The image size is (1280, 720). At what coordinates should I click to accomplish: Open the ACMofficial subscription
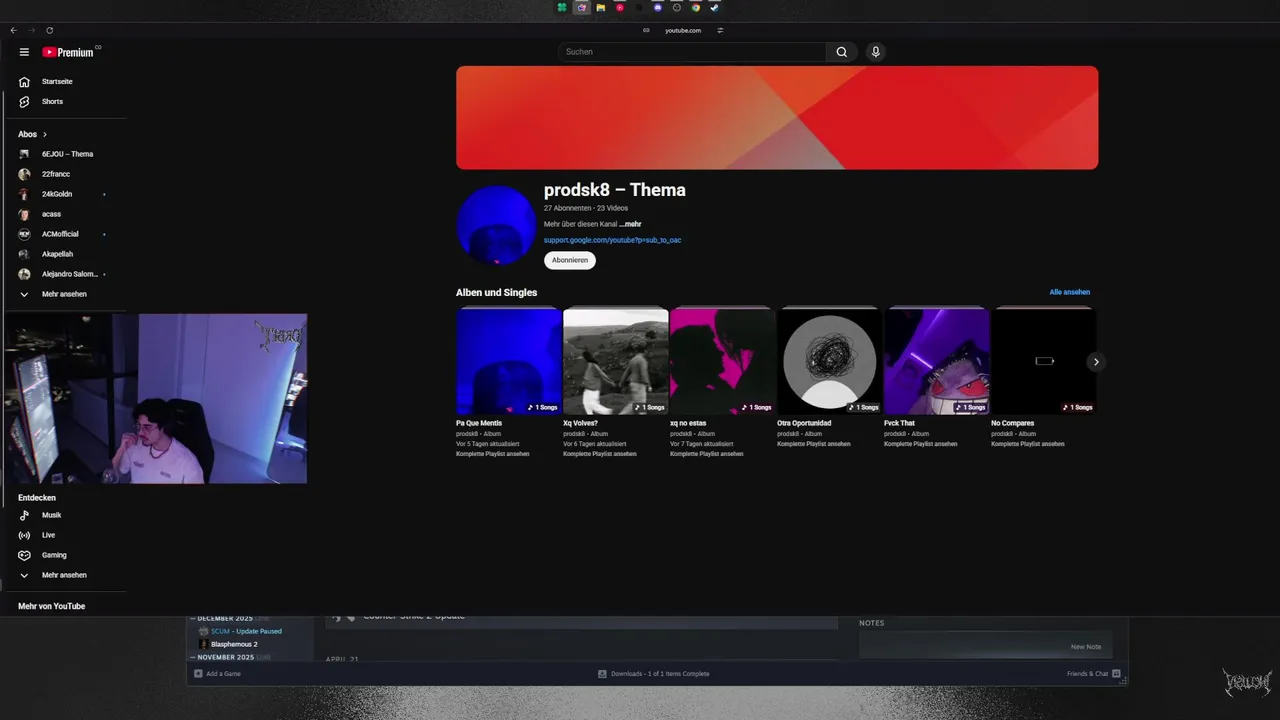point(60,234)
